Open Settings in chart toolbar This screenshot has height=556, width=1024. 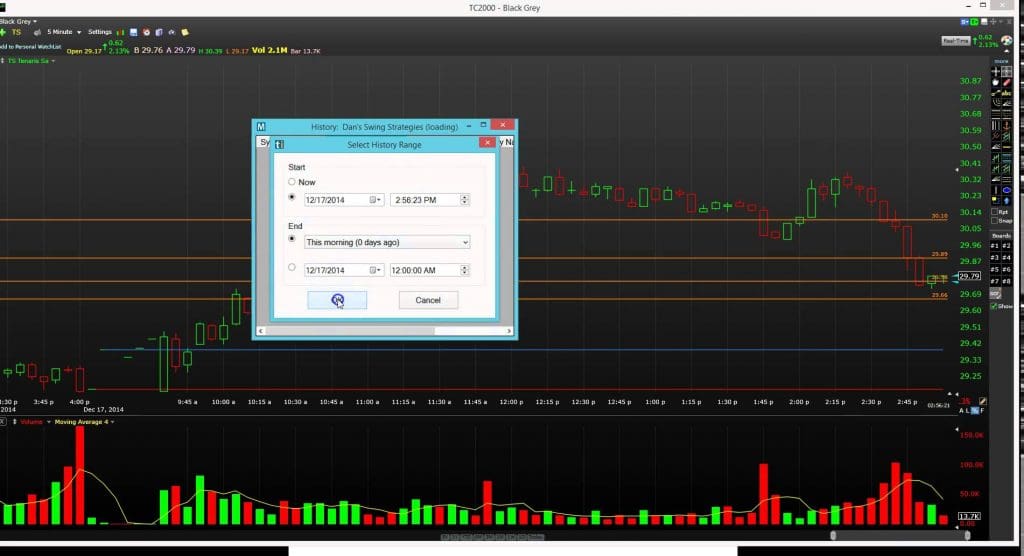(x=100, y=32)
